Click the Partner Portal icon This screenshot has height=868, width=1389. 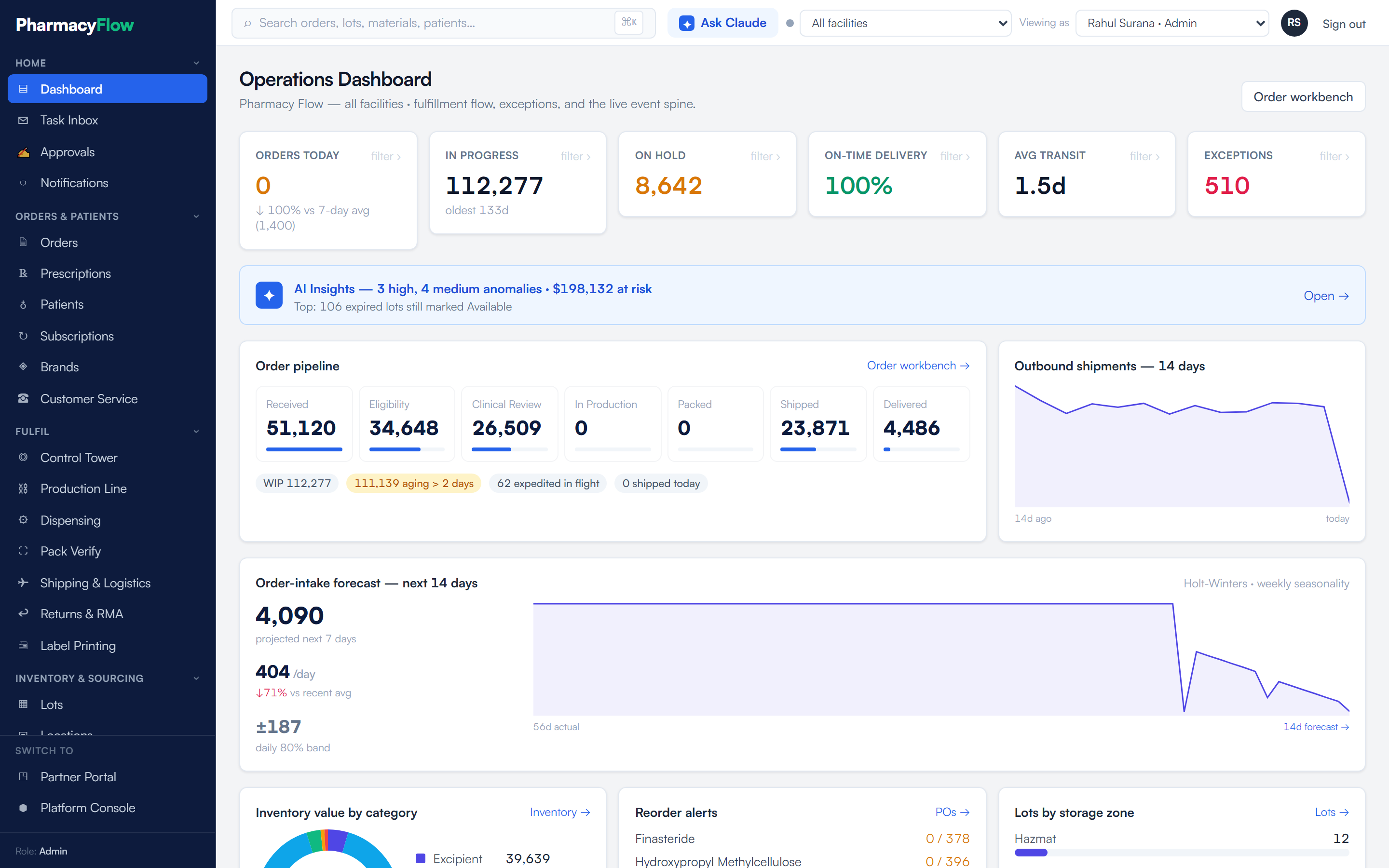coord(23,777)
